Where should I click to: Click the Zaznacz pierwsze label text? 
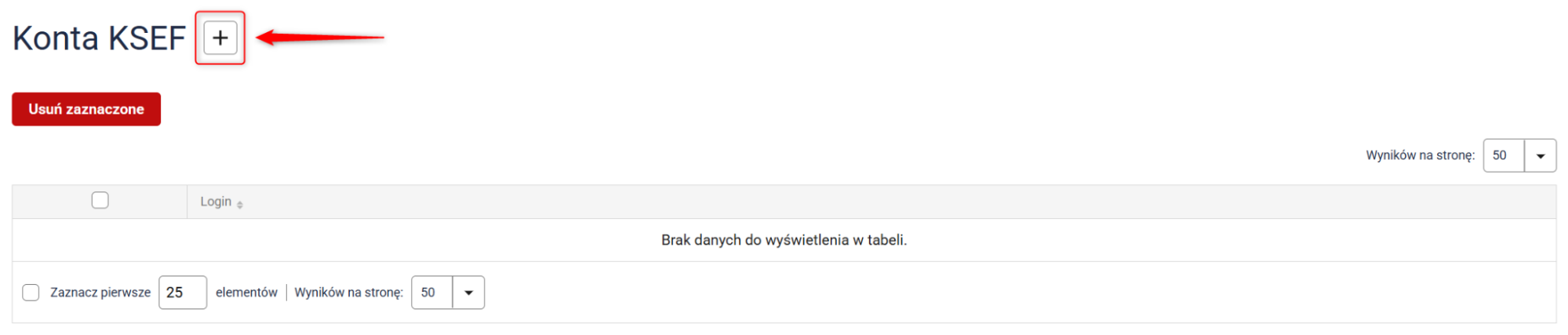click(100, 293)
